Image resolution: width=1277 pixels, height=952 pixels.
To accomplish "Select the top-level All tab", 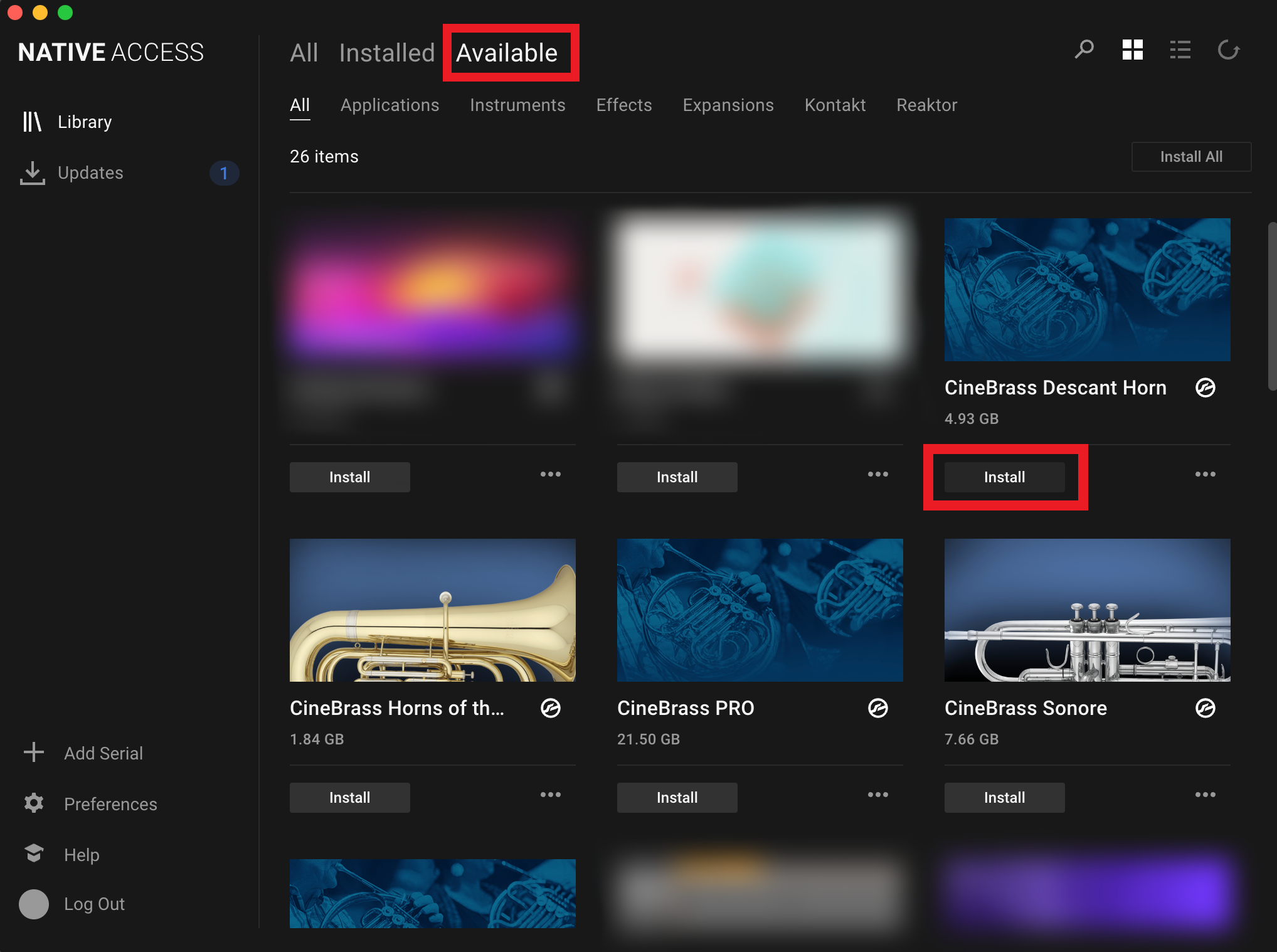I will [x=304, y=53].
